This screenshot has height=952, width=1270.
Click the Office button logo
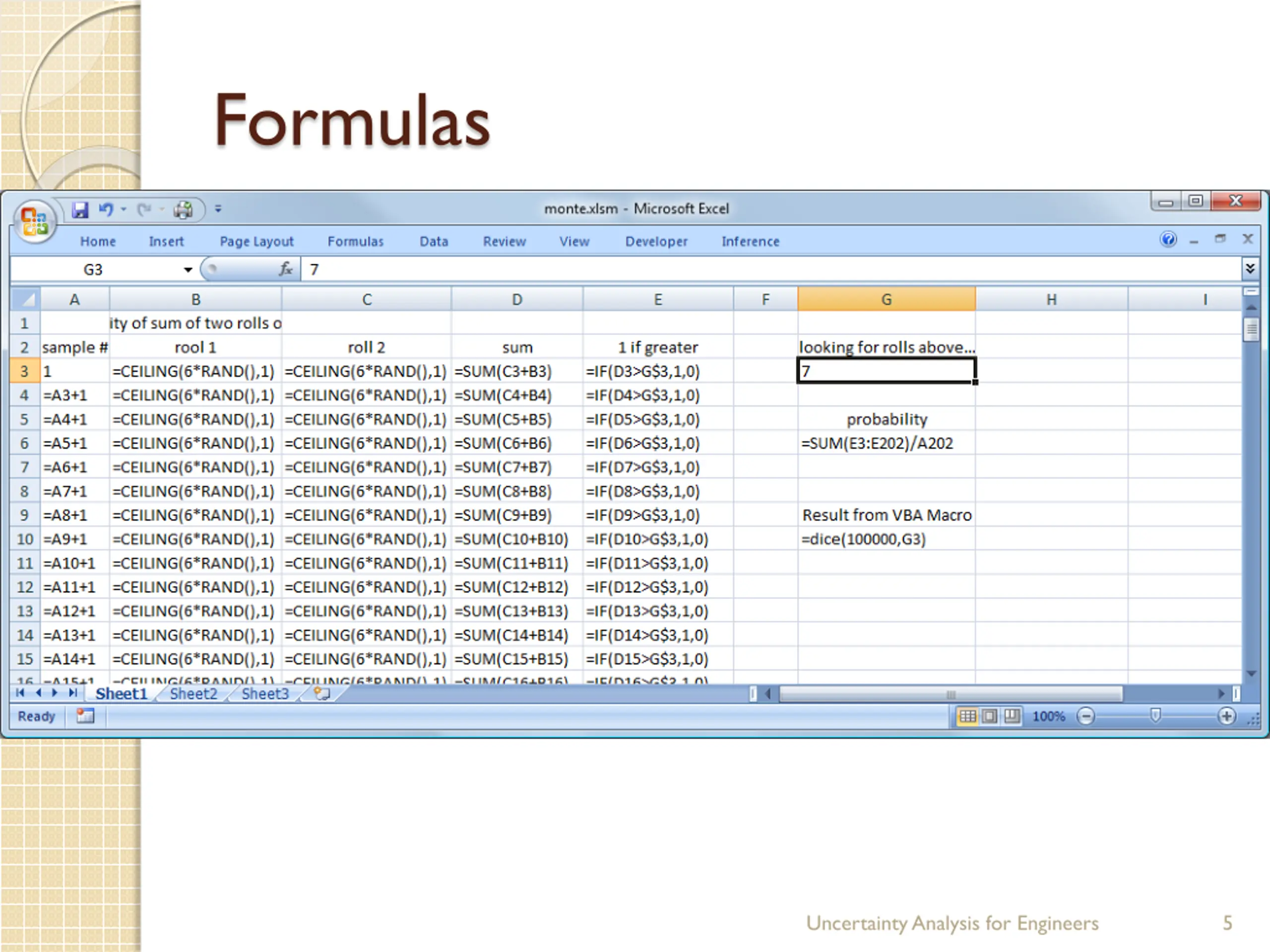click(x=34, y=221)
